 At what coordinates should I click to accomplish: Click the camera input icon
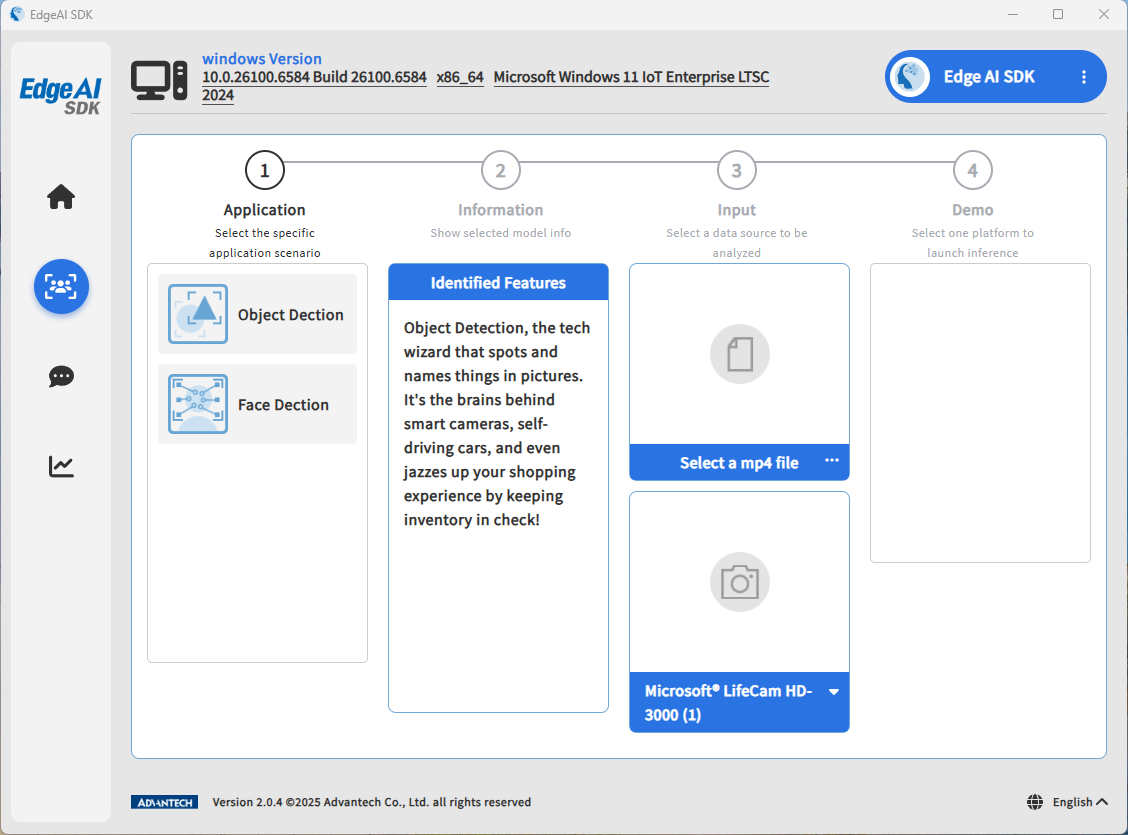point(739,582)
